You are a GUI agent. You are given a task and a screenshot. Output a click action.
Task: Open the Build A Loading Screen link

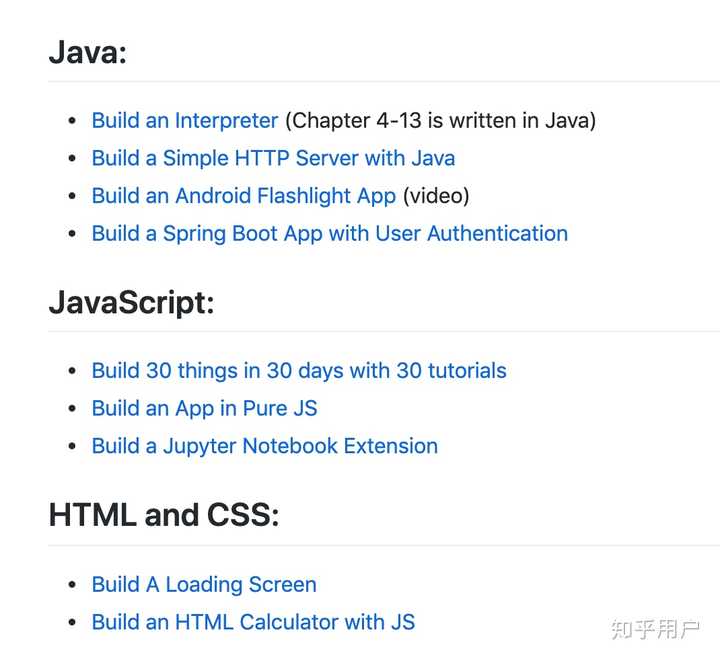click(204, 585)
